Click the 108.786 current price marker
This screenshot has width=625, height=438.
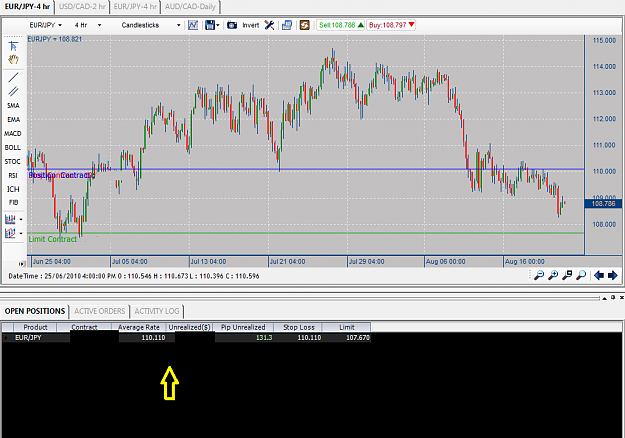pos(603,204)
